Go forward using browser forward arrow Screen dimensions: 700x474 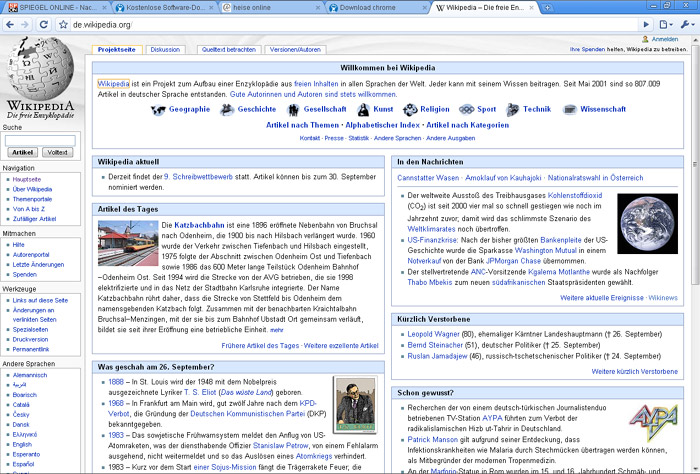pyautogui.click(x=25, y=25)
